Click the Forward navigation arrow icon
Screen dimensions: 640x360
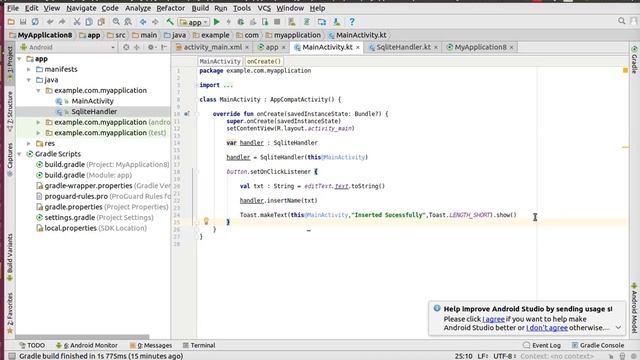(155, 22)
